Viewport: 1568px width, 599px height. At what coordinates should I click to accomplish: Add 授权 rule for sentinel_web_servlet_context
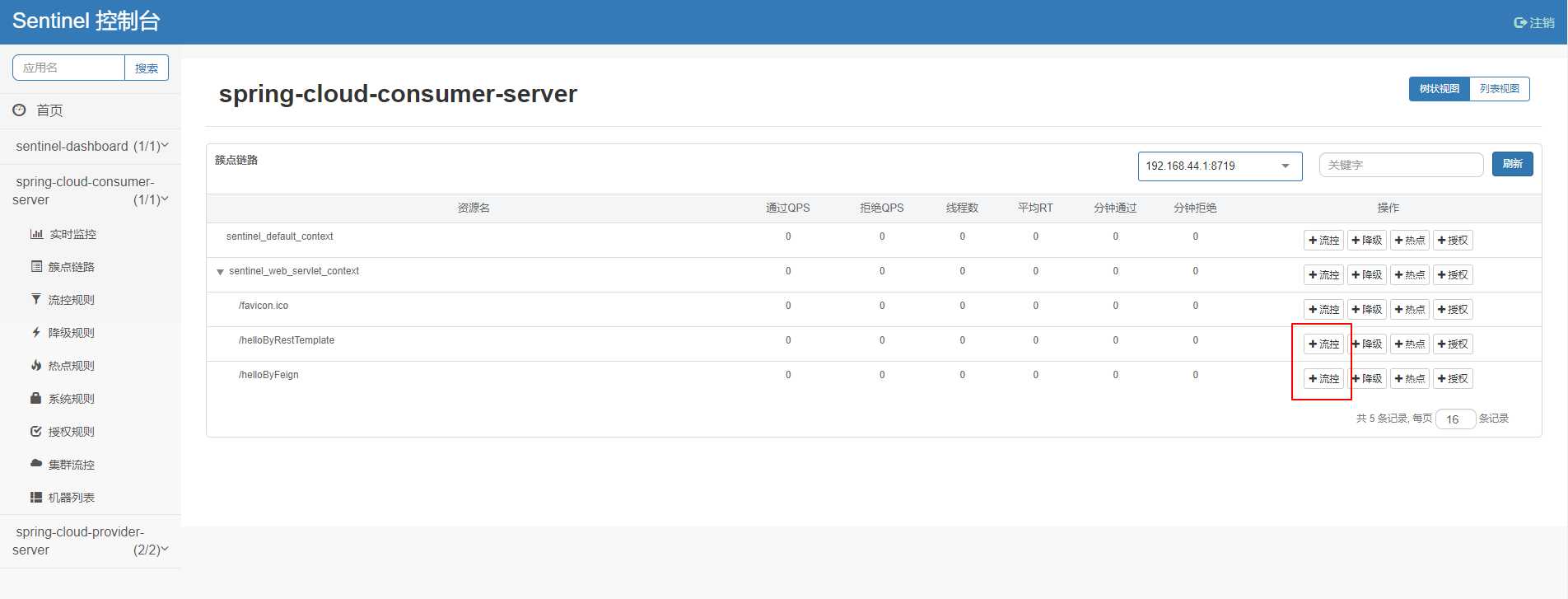(x=1453, y=275)
